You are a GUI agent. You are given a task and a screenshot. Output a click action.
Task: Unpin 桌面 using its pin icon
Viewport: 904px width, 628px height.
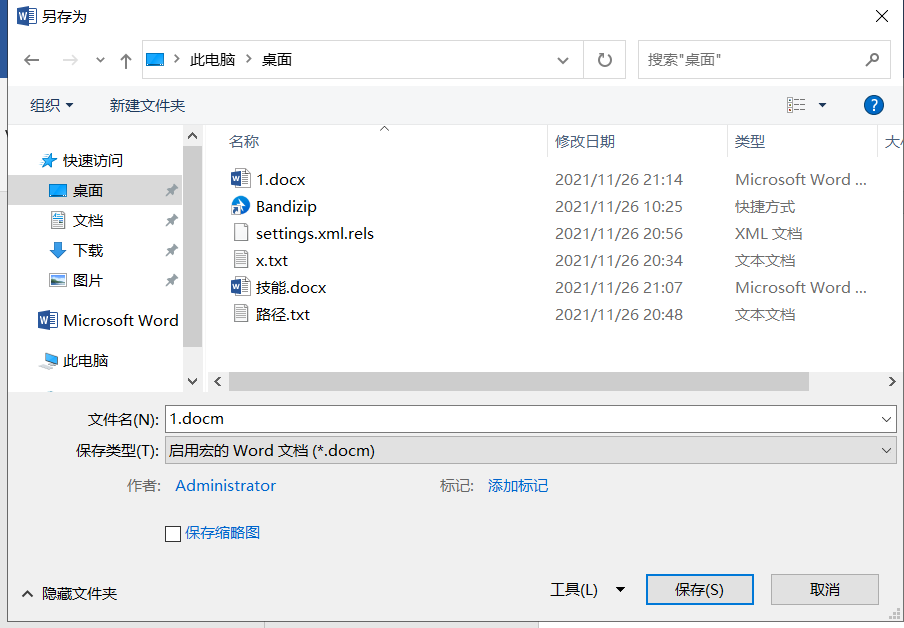pos(171,190)
